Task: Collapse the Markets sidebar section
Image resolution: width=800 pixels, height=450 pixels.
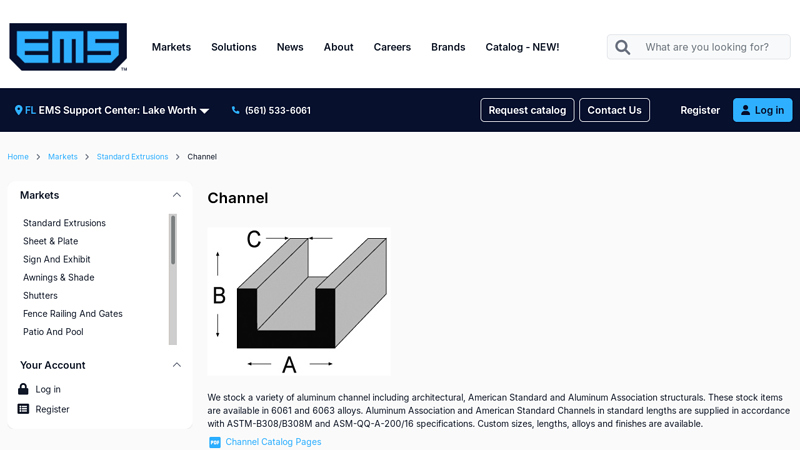Action: click(x=177, y=195)
